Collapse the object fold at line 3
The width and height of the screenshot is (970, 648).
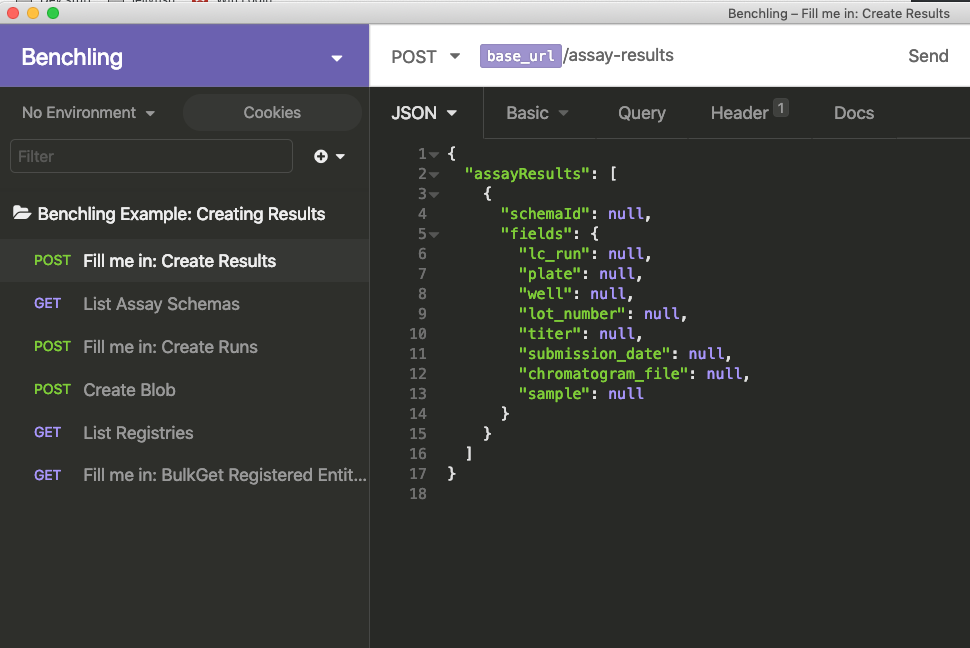click(x=434, y=194)
